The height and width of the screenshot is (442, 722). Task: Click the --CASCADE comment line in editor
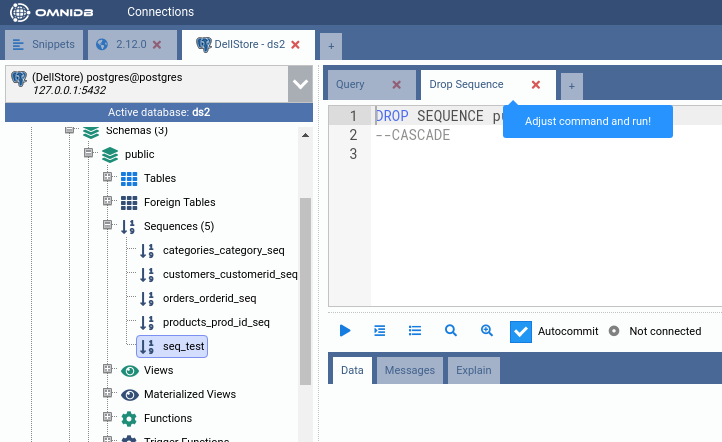[x=413, y=135]
